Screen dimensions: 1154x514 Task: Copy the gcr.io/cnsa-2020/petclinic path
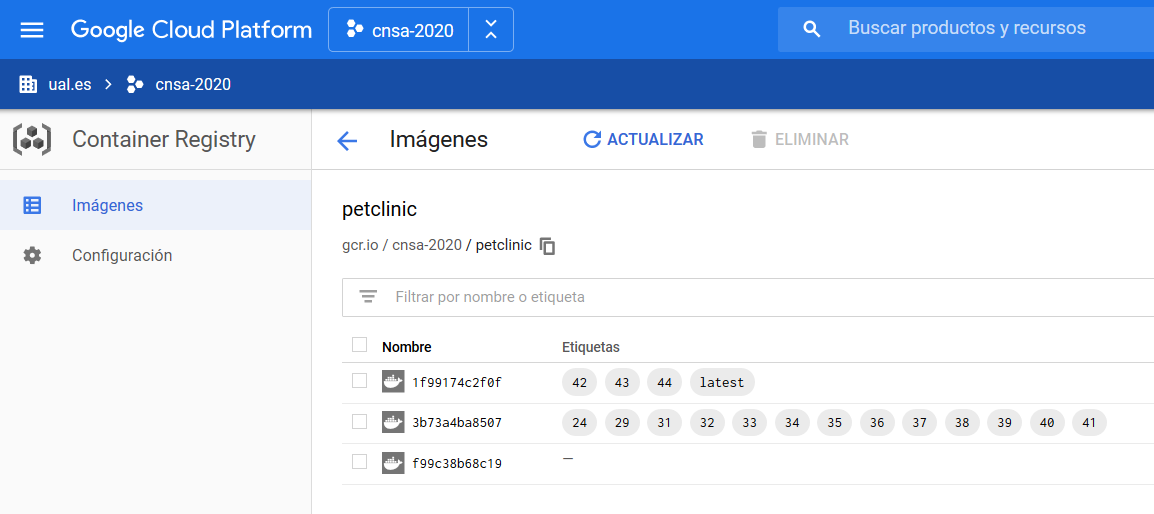coord(548,246)
